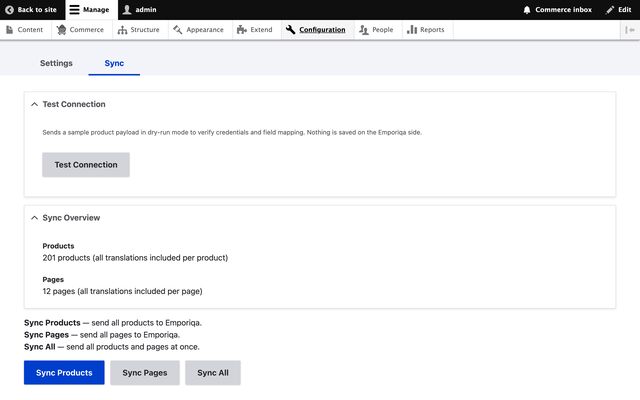Click the blue Sync Products button
Viewport: 640px width, 400px height.
(x=64, y=373)
